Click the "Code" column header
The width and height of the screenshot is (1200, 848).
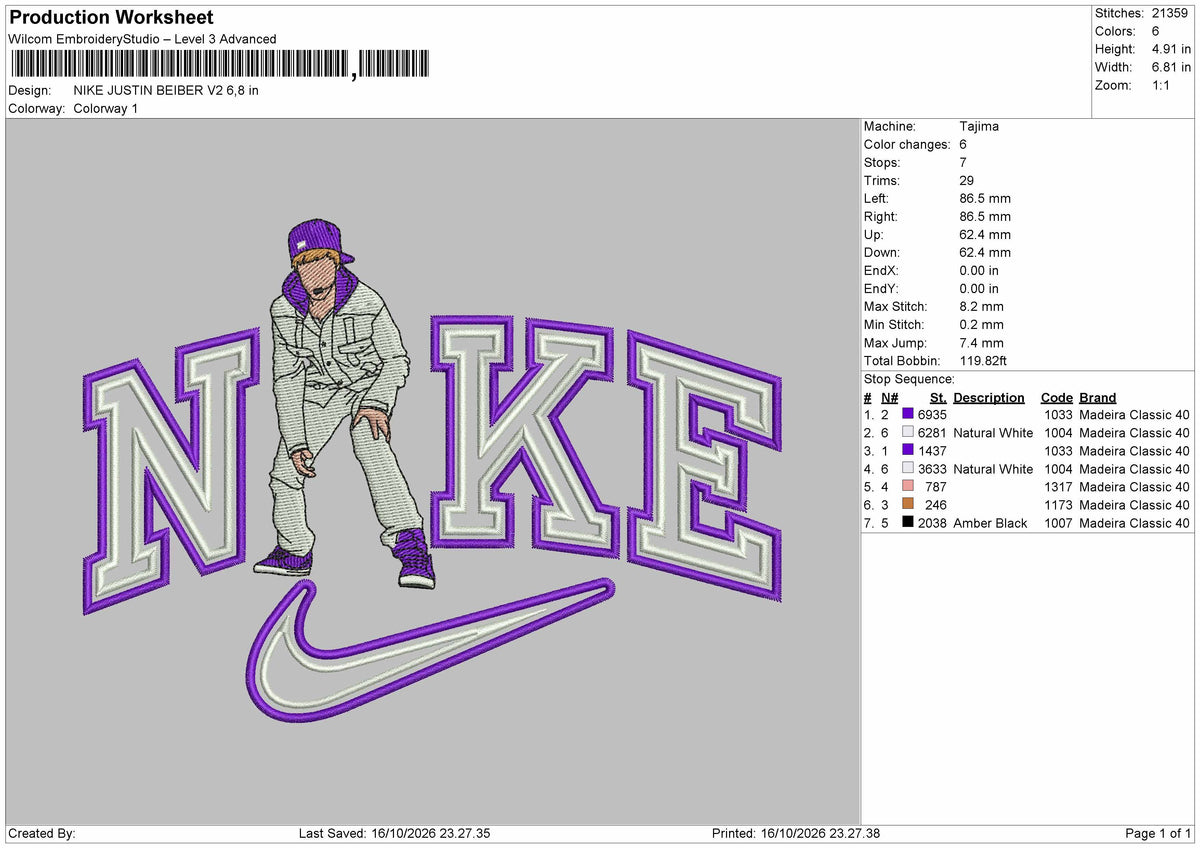click(1057, 397)
